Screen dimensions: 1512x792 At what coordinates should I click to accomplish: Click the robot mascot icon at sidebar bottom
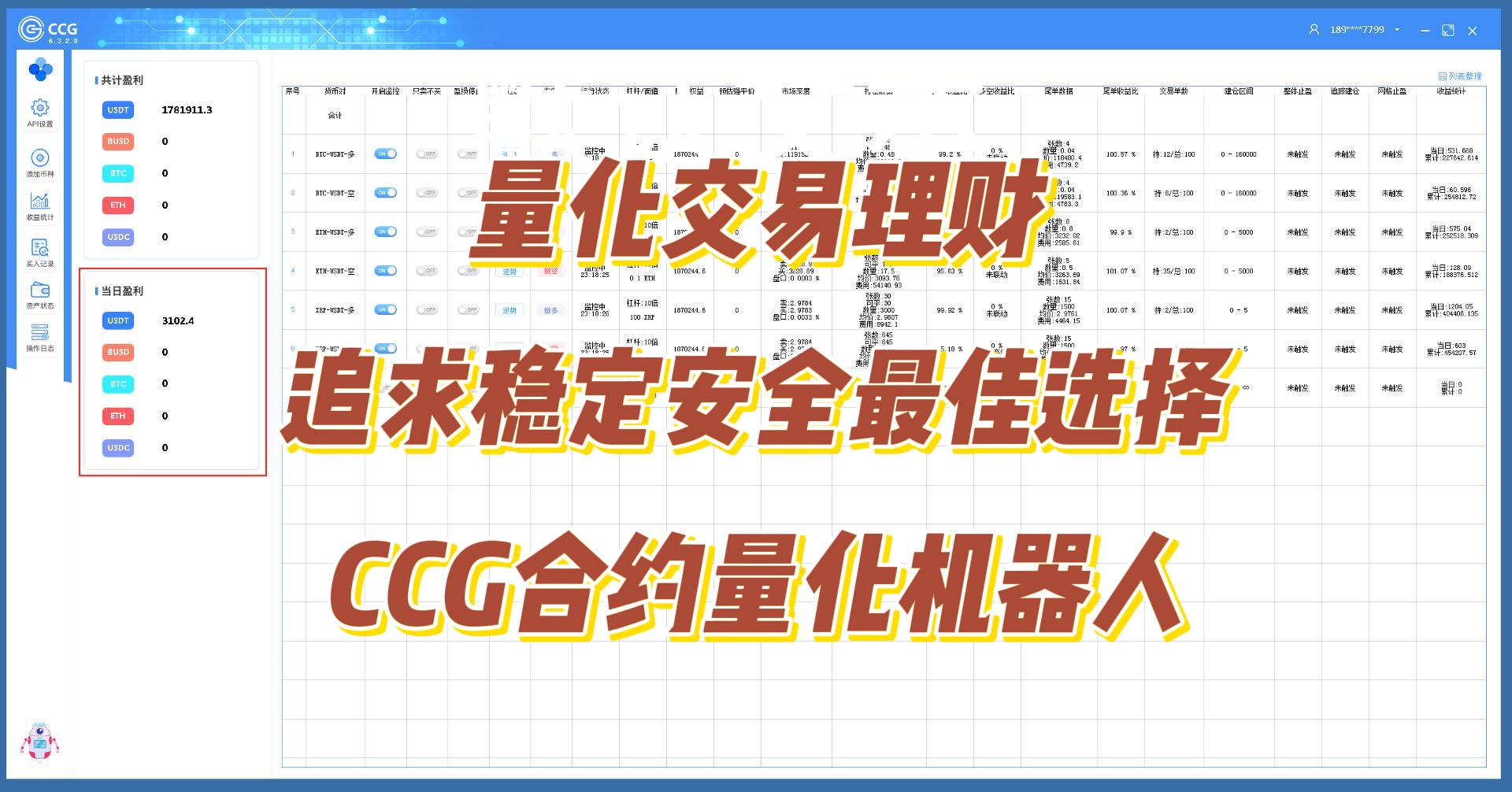tap(39, 742)
